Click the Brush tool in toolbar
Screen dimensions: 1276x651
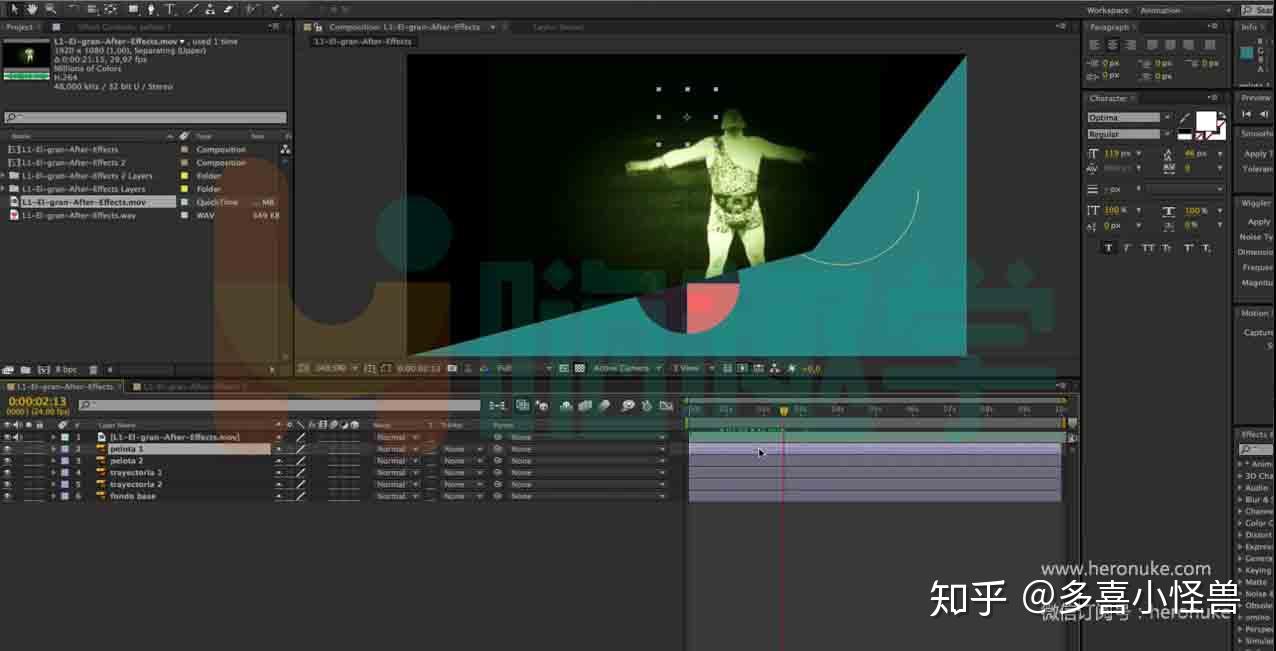click(193, 9)
